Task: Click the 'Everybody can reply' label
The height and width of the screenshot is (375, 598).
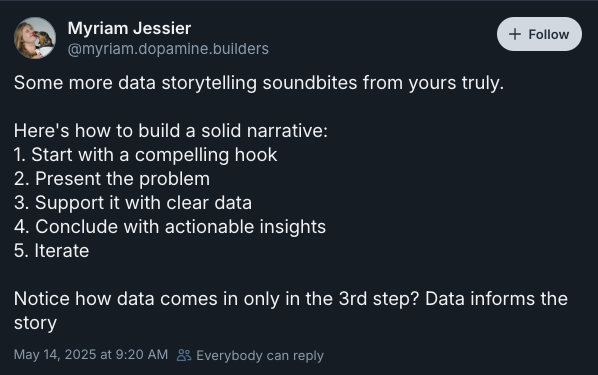Action: click(260, 356)
